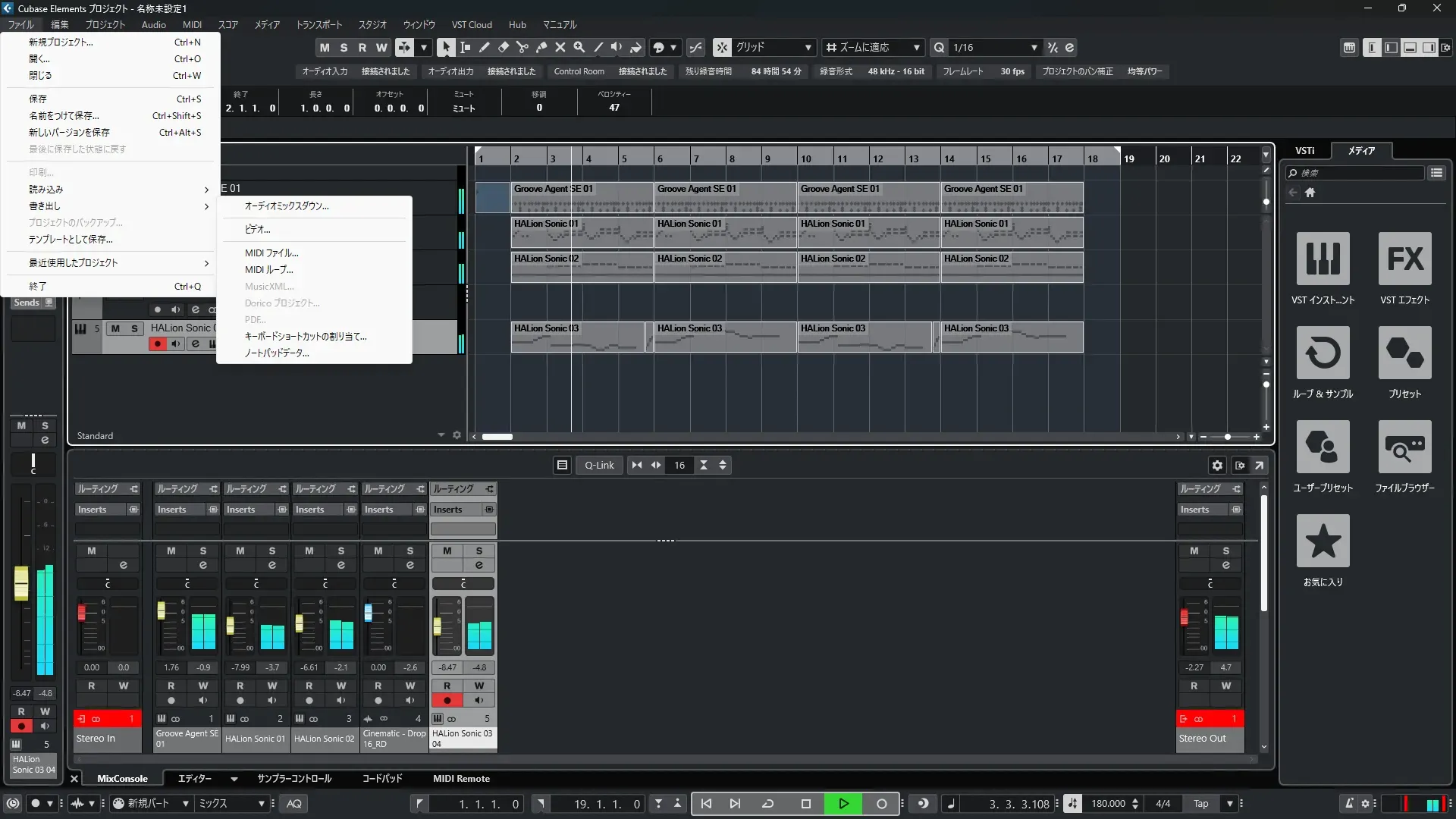Toggle record enable on HALion Sonic 03 channel

click(x=447, y=700)
